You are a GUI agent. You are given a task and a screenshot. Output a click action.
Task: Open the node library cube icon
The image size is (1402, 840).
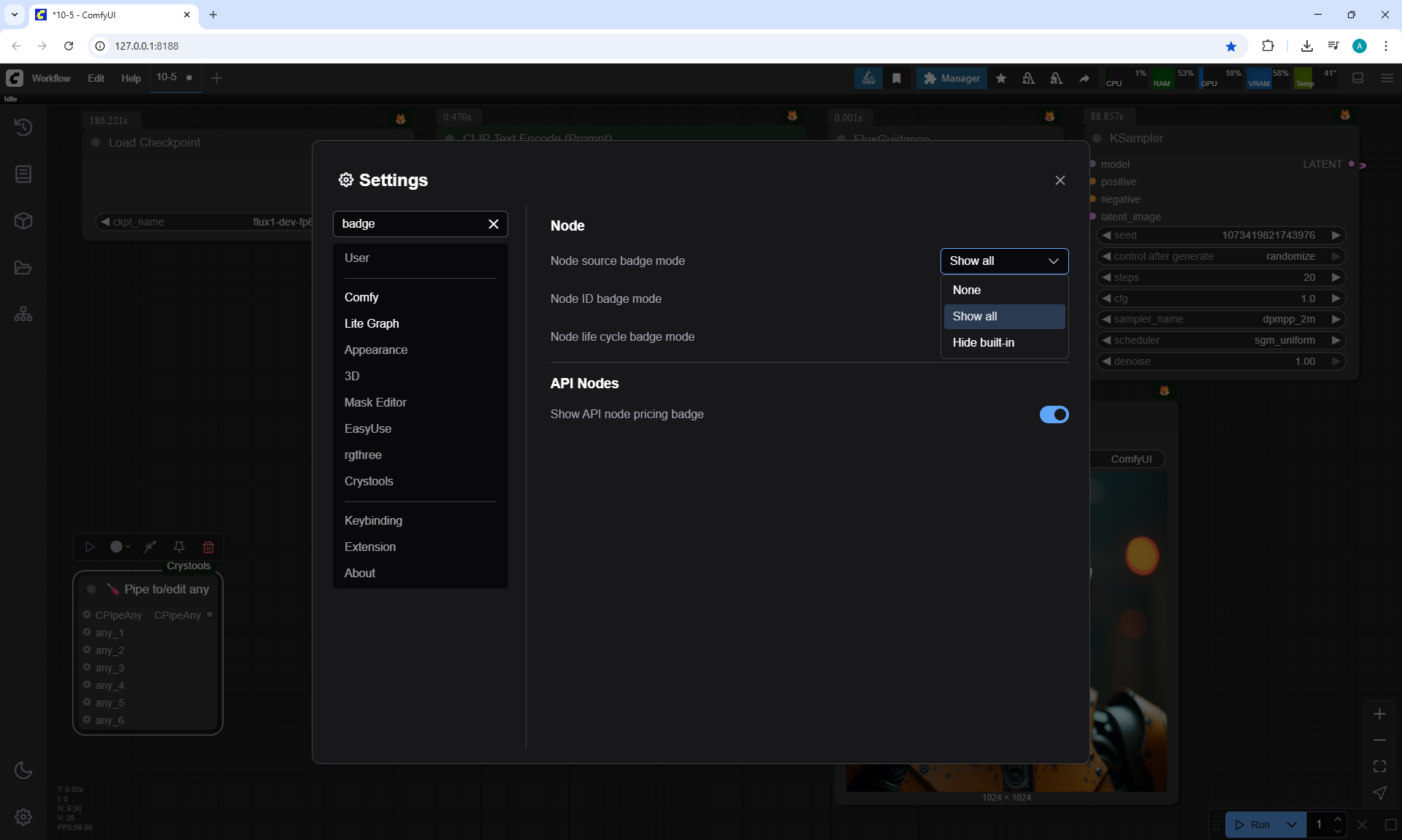[x=23, y=221]
